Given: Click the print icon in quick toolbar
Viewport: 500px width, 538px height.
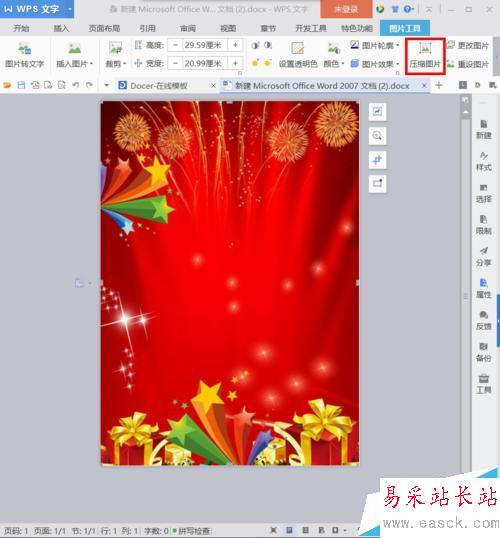Looking at the screenshot, I should 48,85.
